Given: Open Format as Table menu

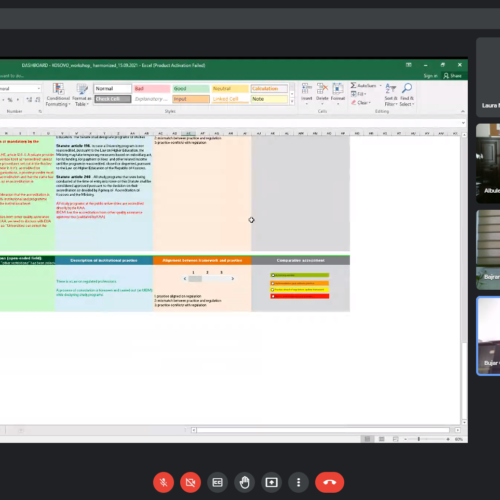Looking at the screenshot, I should [82, 95].
